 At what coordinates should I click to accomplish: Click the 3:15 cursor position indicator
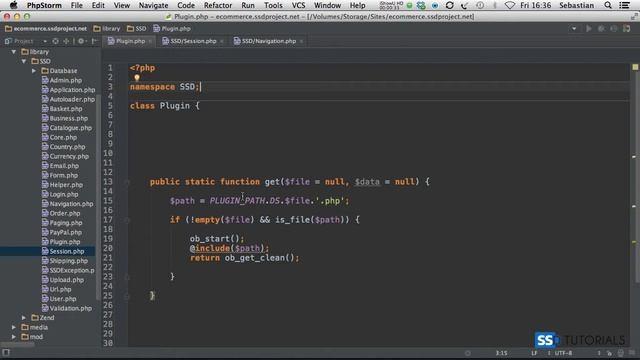pos(501,353)
